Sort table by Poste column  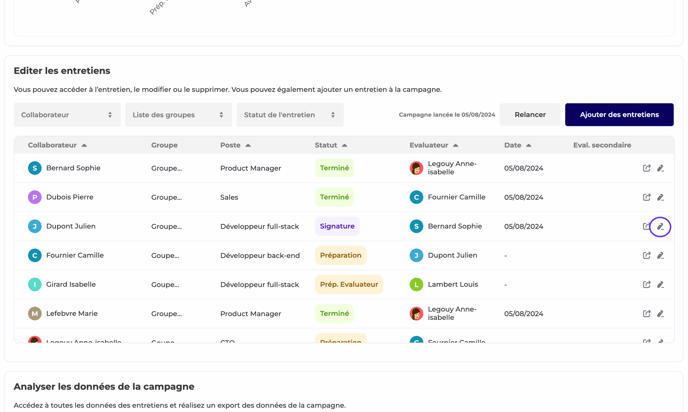[x=235, y=145]
